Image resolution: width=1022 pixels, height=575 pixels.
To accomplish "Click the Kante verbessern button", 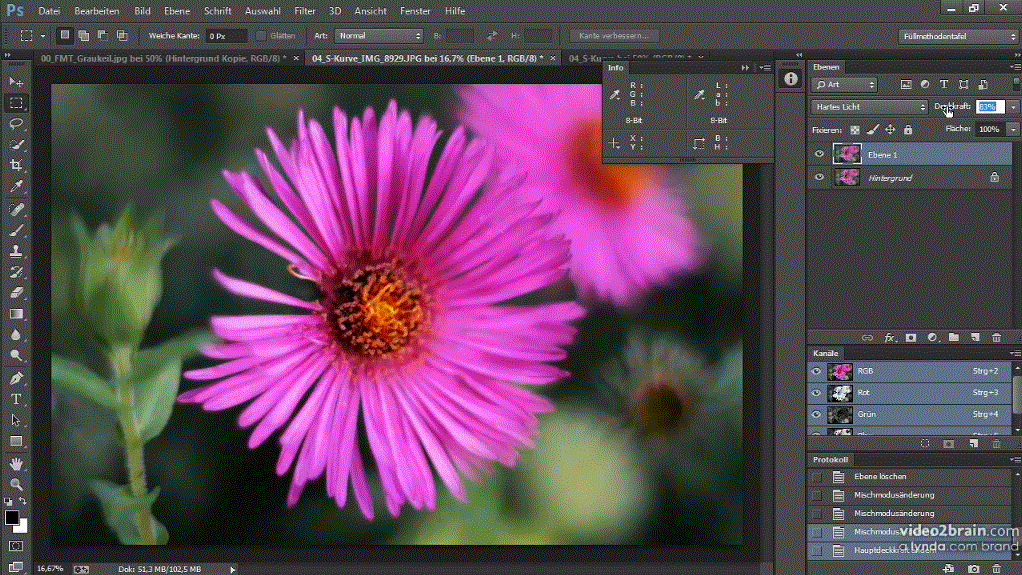I will [614, 36].
